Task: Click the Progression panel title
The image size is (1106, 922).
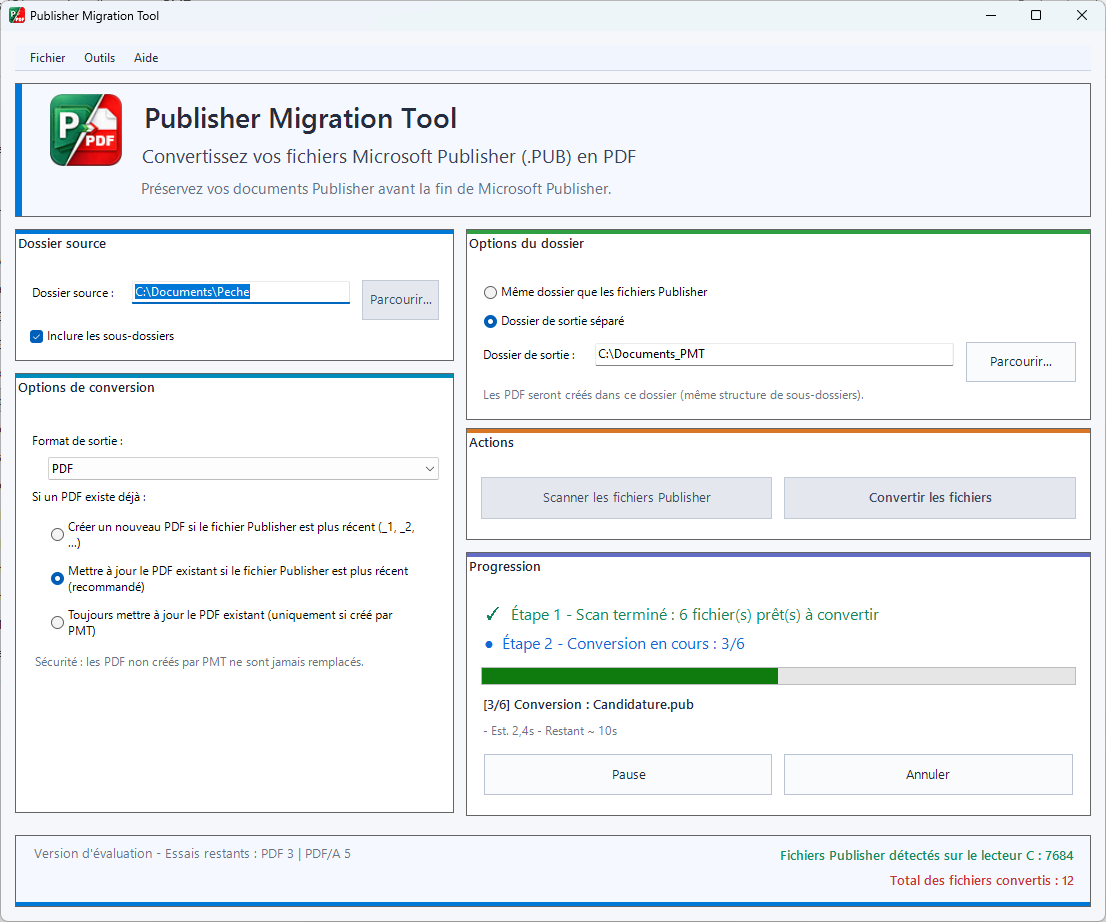Action: 504,566
